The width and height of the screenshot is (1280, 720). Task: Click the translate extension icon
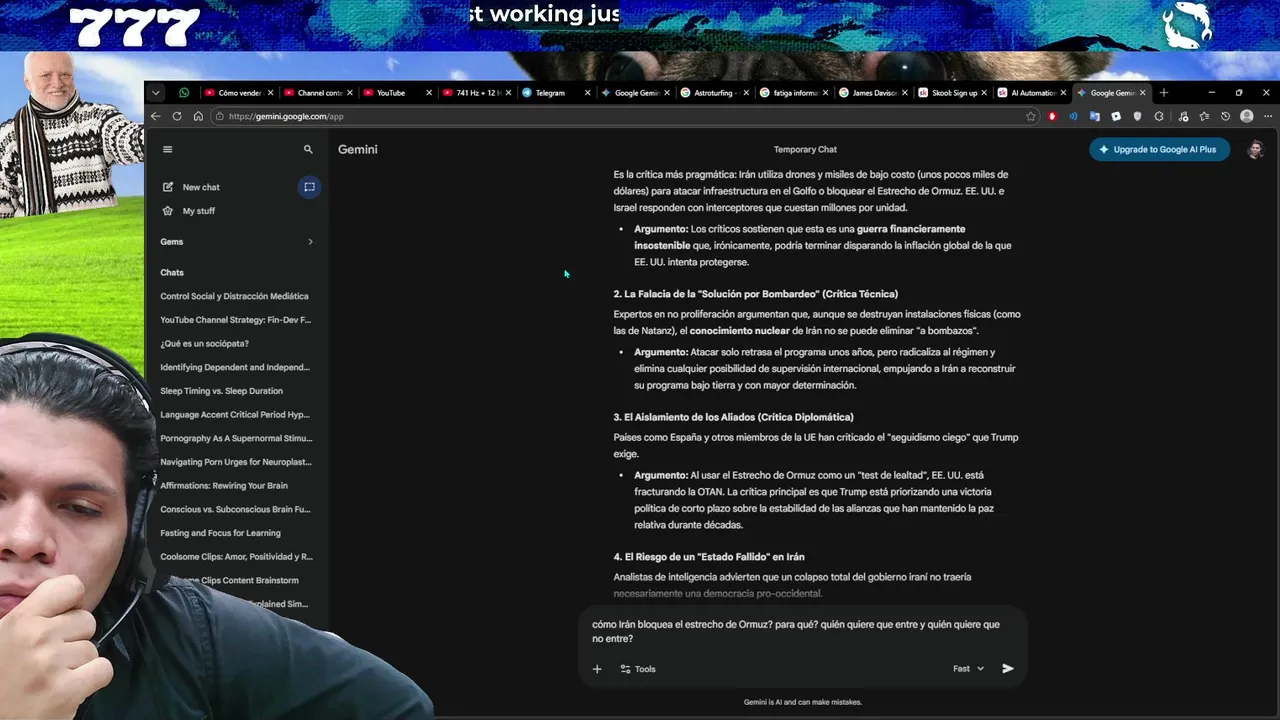click(1095, 116)
